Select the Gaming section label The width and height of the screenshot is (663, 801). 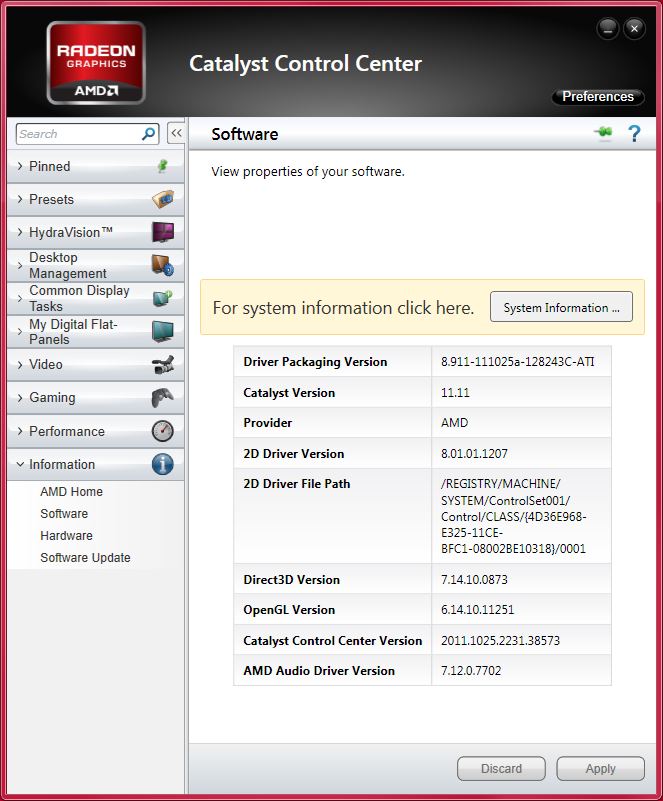click(x=52, y=397)
